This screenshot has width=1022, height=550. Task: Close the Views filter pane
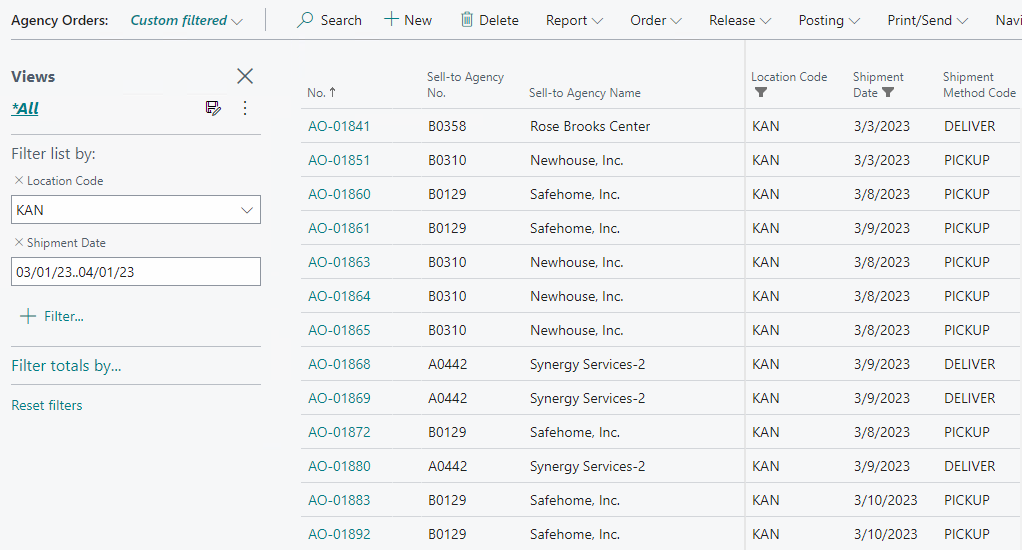tap(245, 76)
